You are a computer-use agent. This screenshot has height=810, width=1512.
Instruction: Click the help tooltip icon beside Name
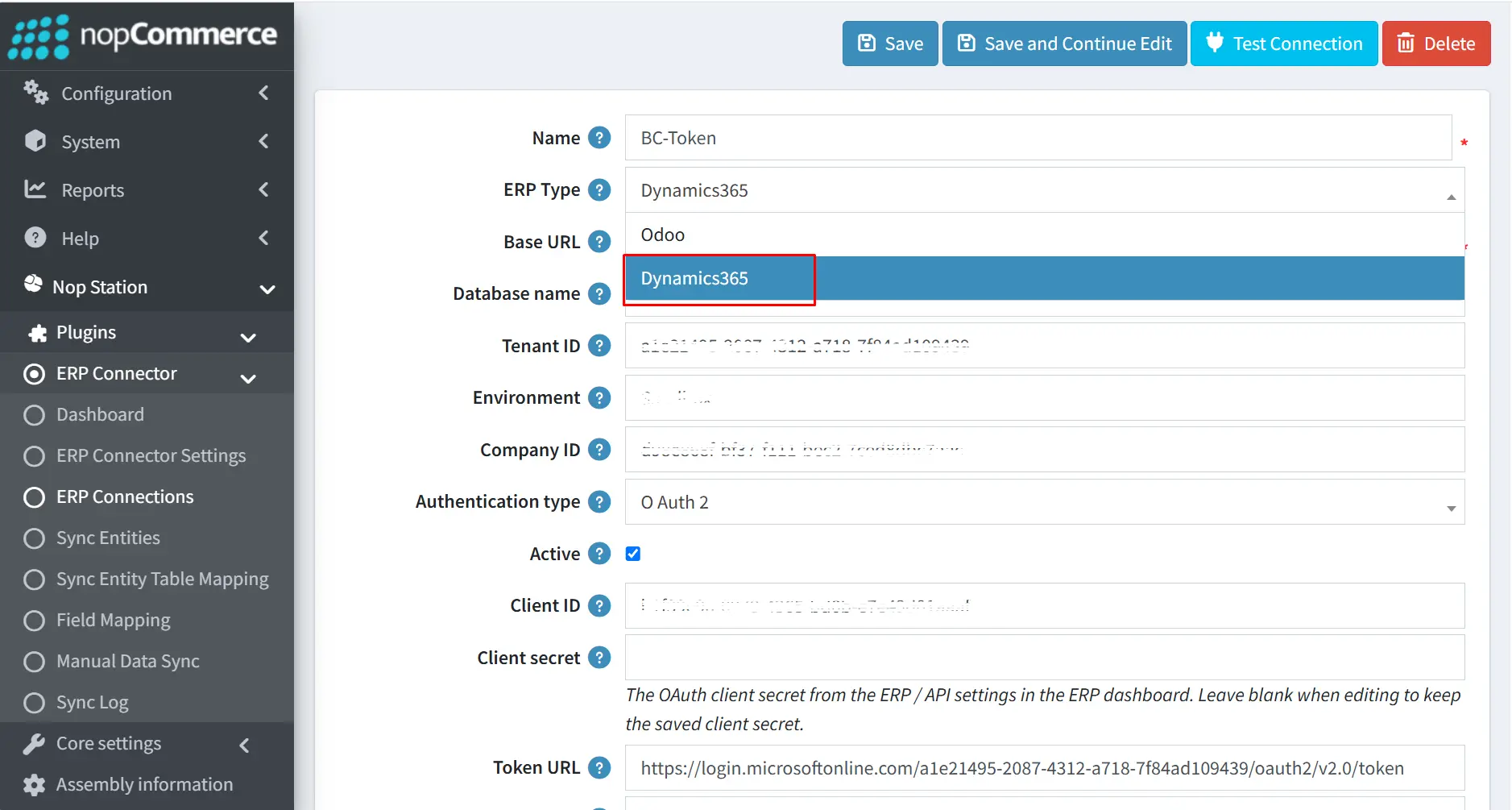coord(599,138)
